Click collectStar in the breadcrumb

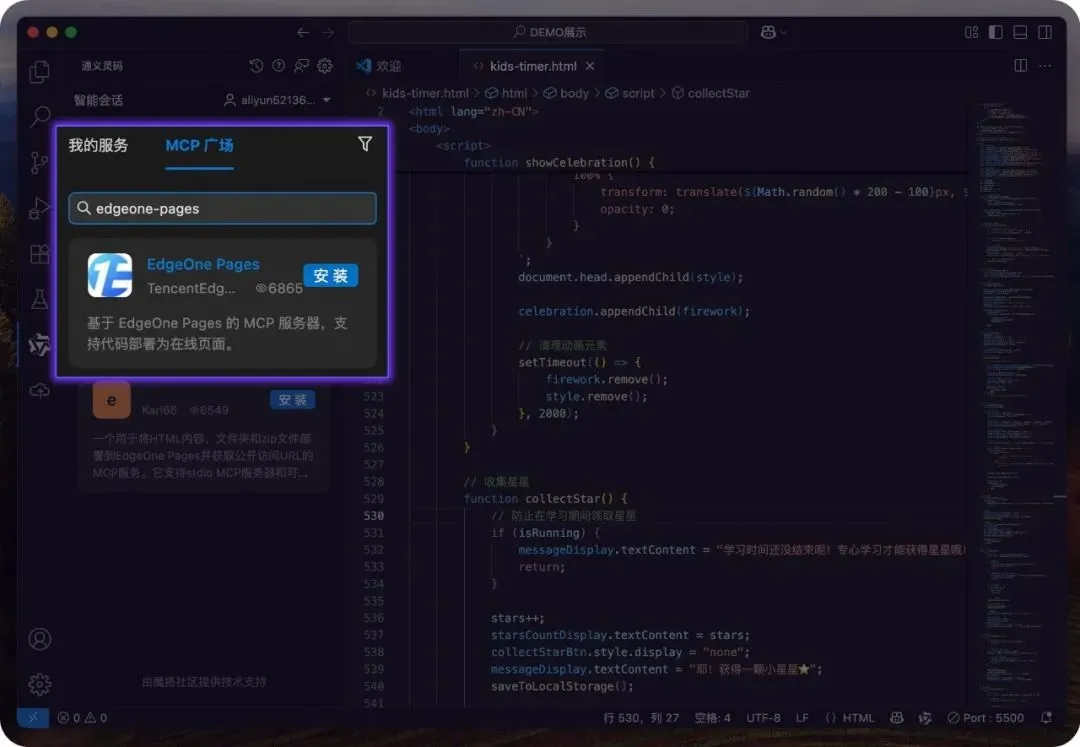click(718, 93)
